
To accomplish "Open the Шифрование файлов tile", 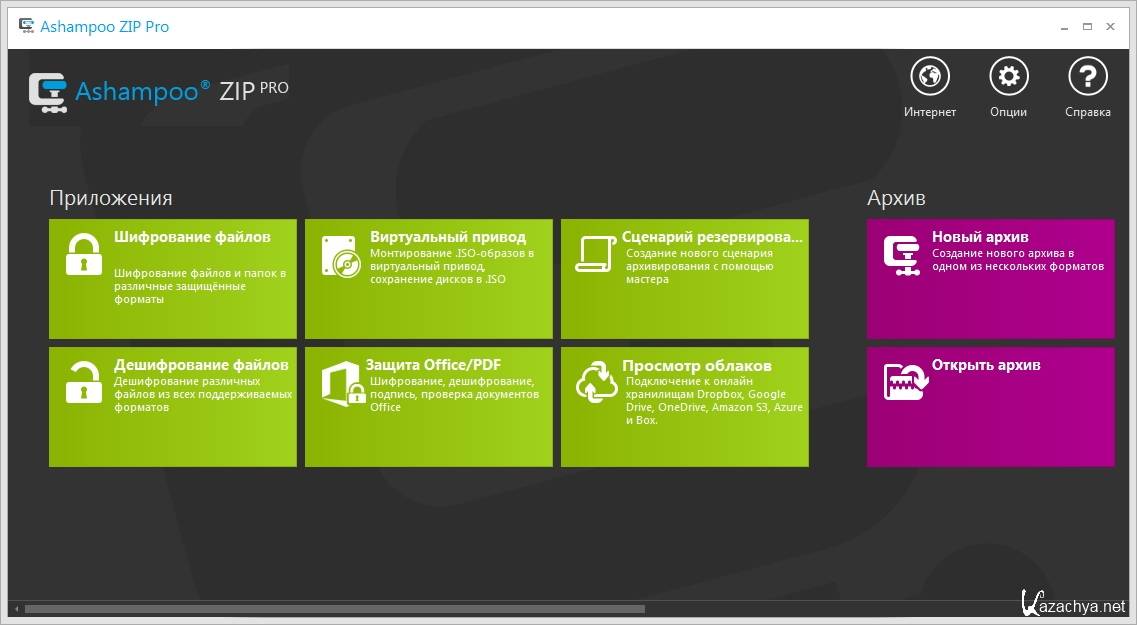I will 192,237.
